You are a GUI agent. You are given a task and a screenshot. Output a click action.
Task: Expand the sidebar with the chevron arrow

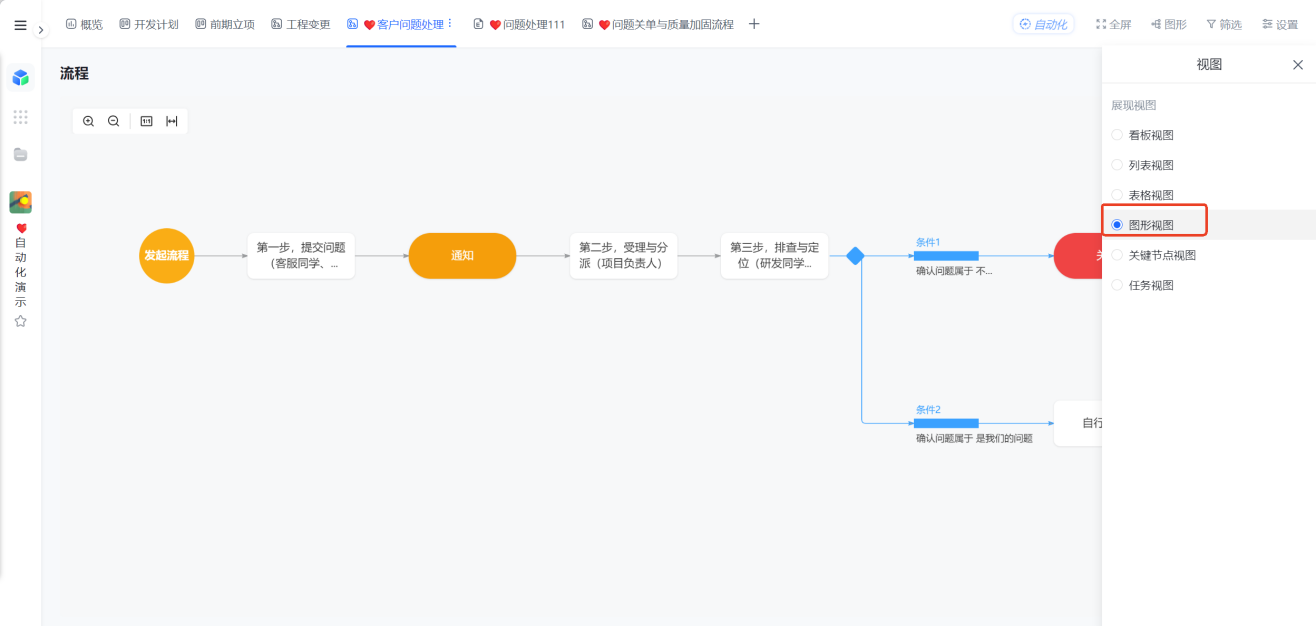pos(41,30)
